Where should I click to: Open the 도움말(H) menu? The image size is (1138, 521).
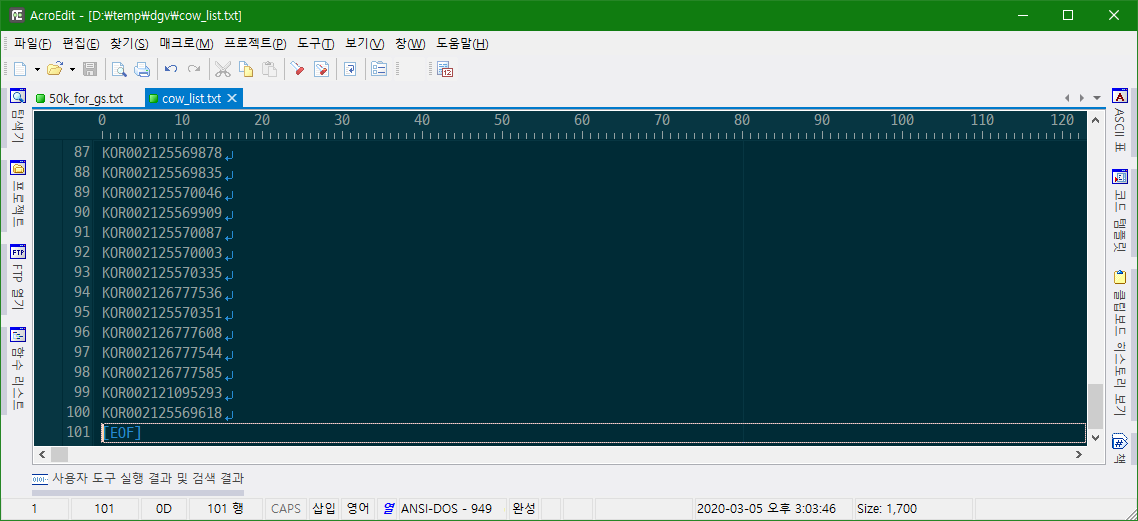(462, 44)
